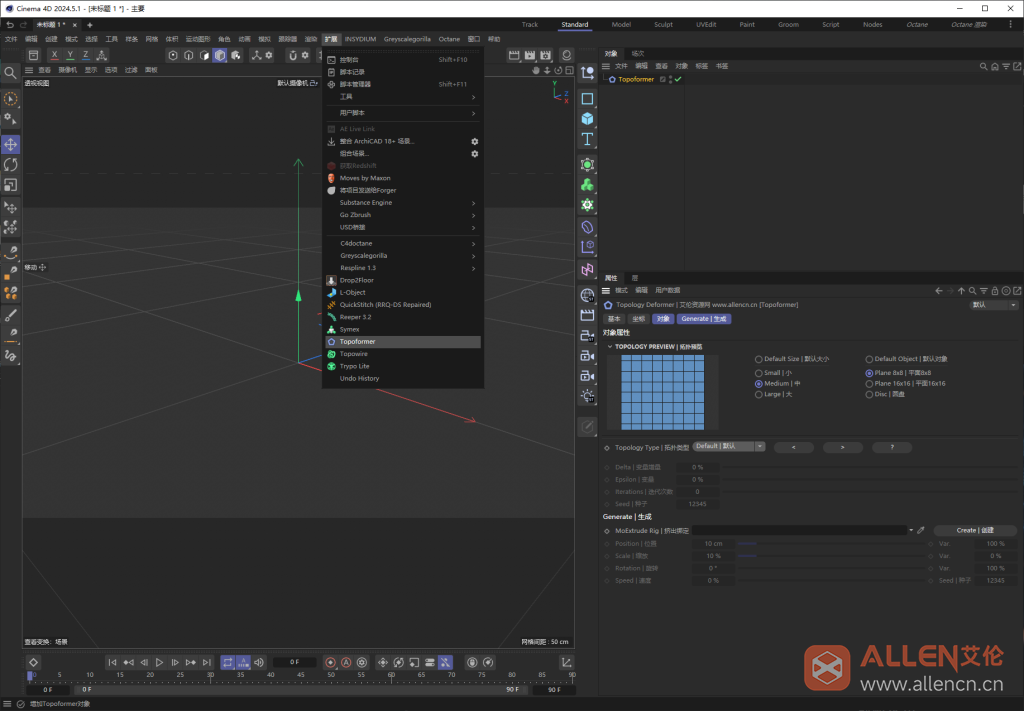Click back arrow in Attributes panel
This screenshot has width=1024, height=711.
[x=938, y=291]
